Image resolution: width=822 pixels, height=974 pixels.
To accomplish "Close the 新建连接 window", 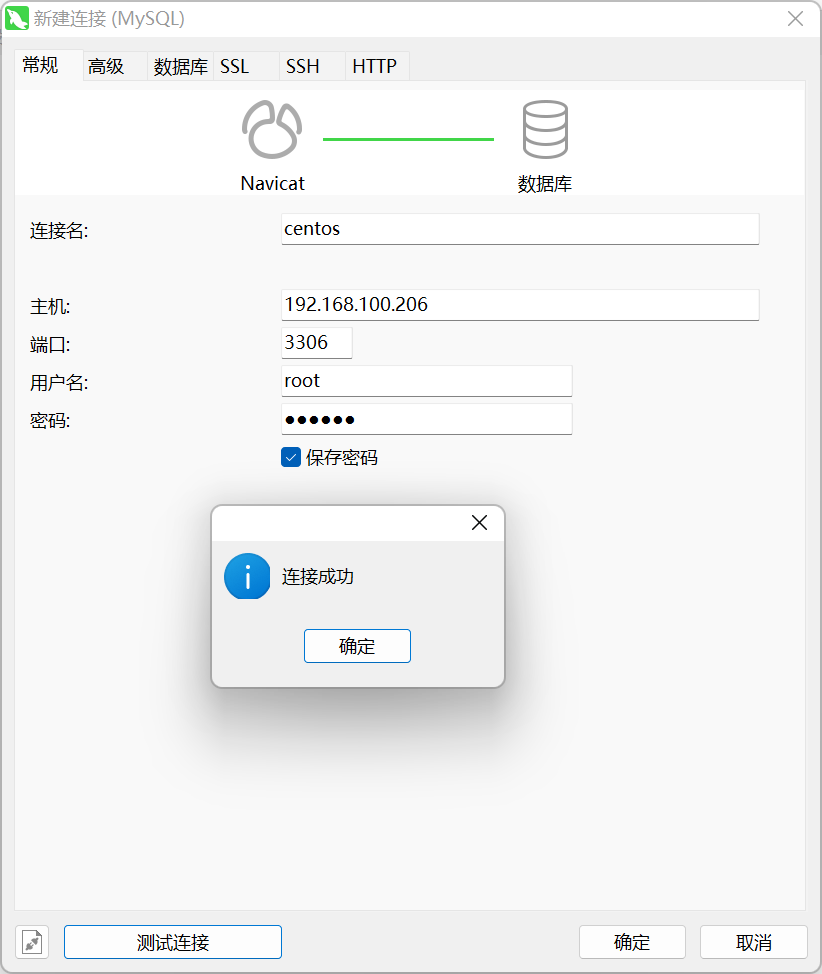I will pyautogui.click(x=795, y=18).
